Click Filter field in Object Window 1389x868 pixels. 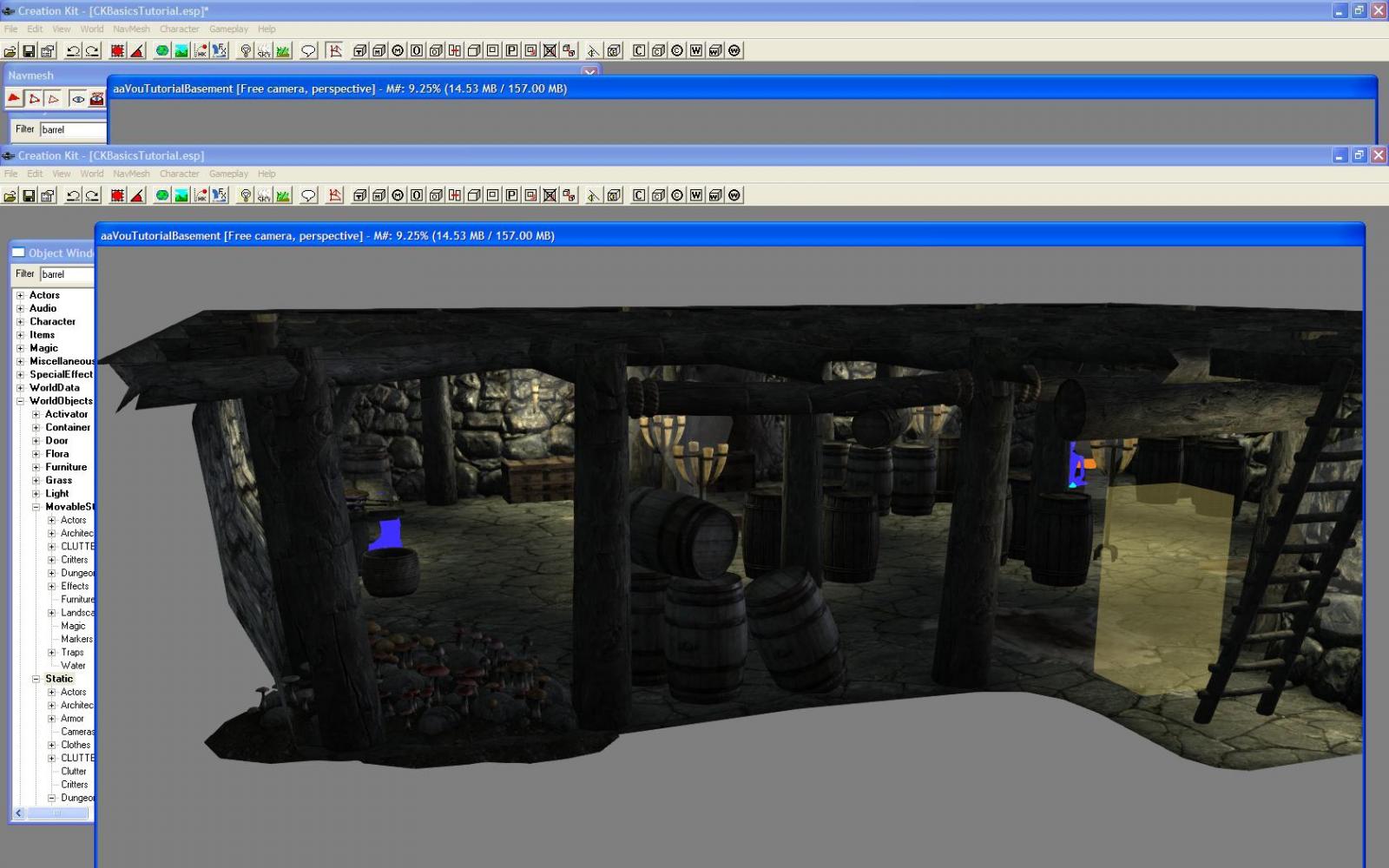(67, 274)
